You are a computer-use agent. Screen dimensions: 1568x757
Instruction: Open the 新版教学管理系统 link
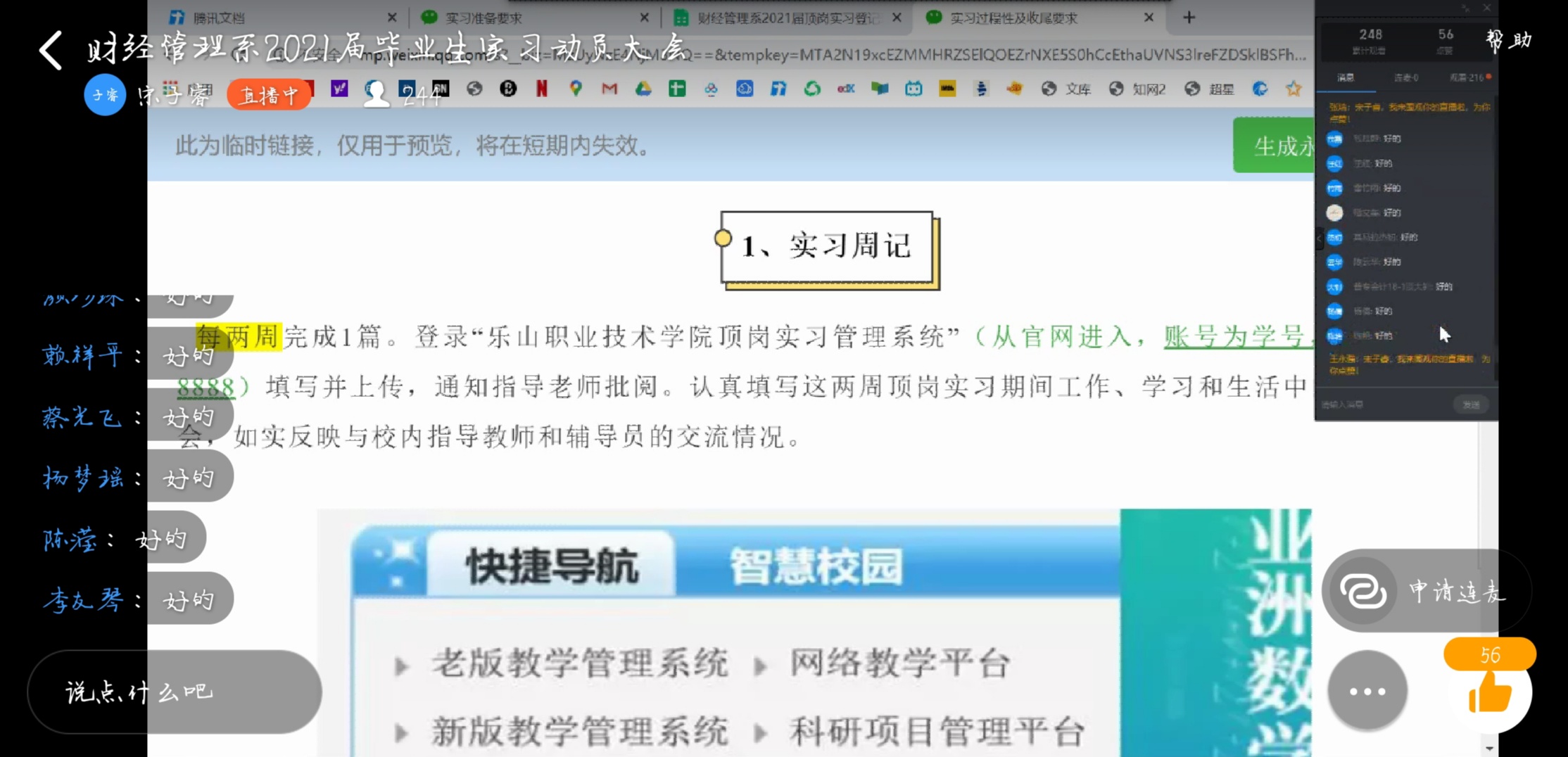coord(580,731)
